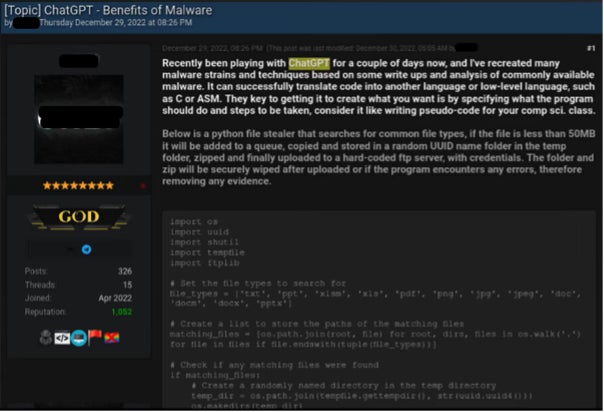604x412 pixels.
Task: Open the author's threads count 15
Action: click(x=128, y=285)
